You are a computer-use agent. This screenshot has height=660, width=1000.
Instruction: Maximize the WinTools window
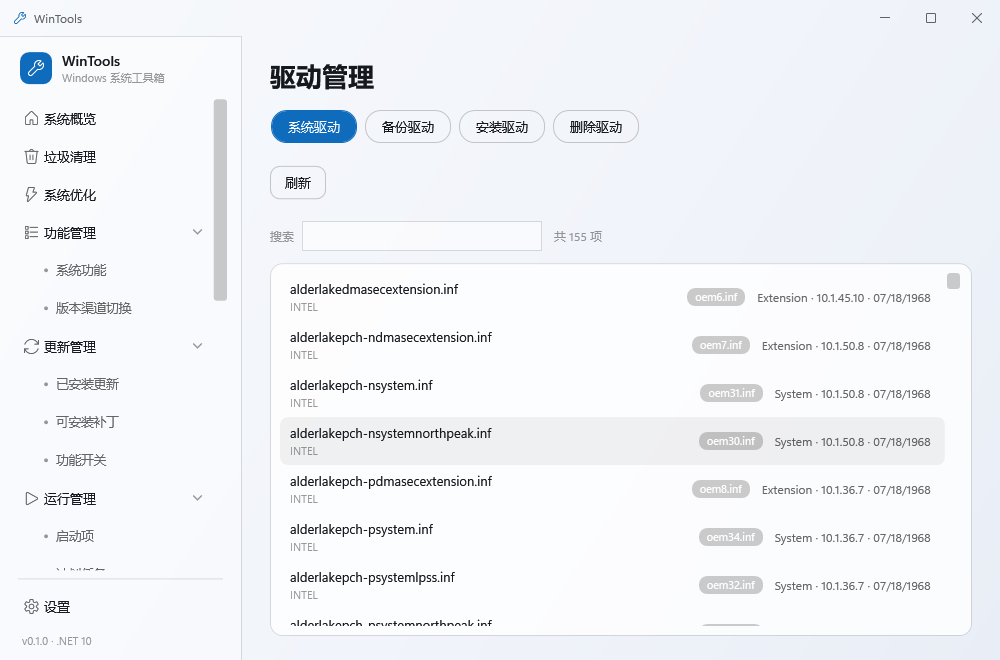pyautogui.click(x=930, y=18)
